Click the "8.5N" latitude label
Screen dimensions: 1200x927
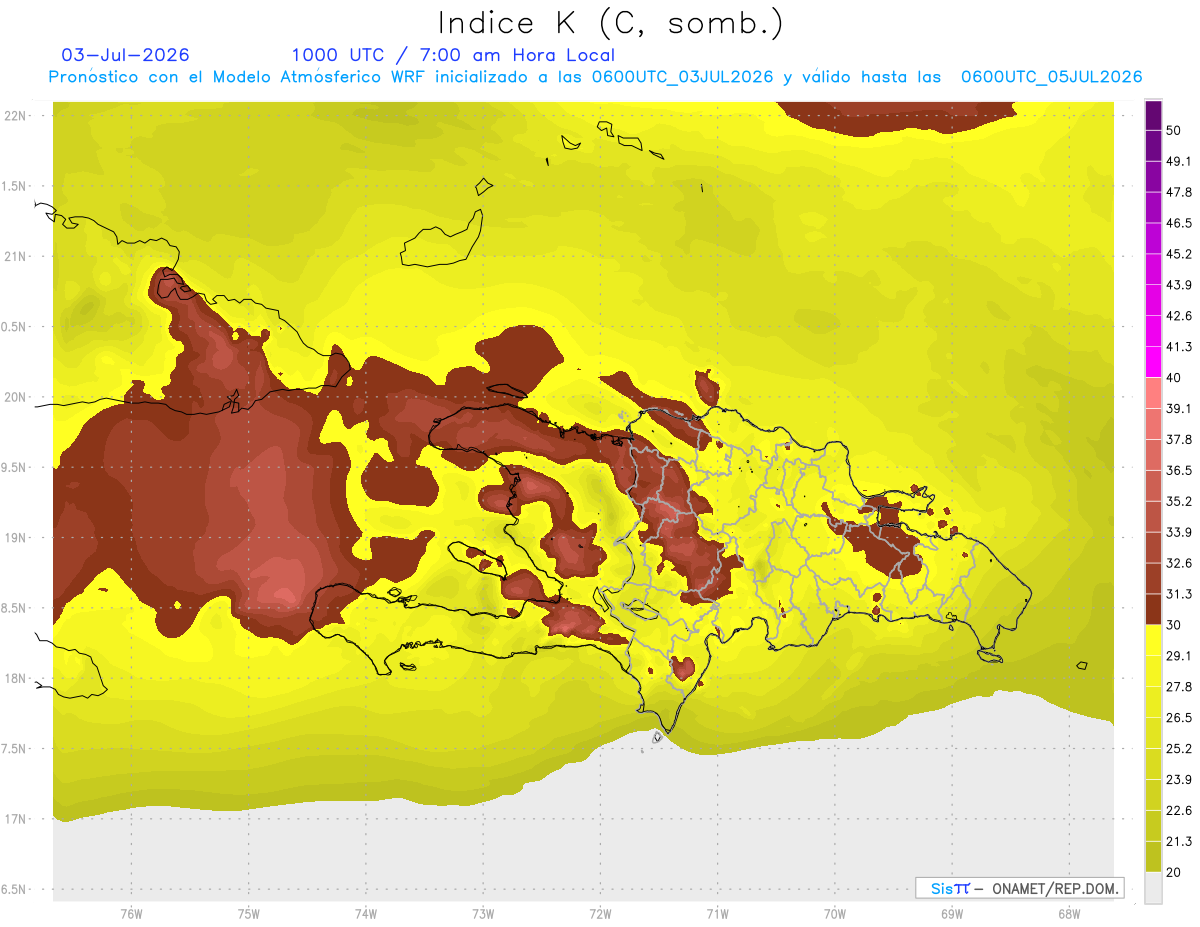15,608
